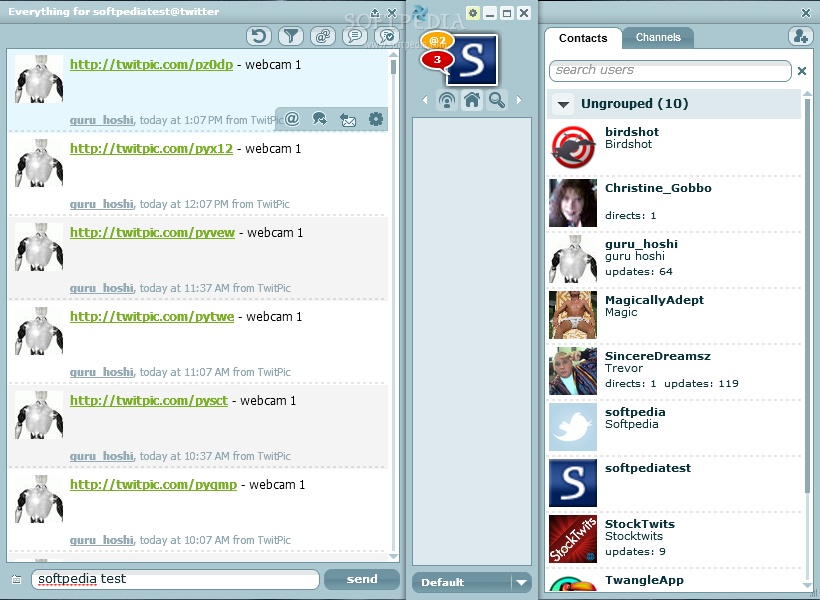Click the small icon left of the message input
This screenshot has width=820, height=600.
coord(17,580)
